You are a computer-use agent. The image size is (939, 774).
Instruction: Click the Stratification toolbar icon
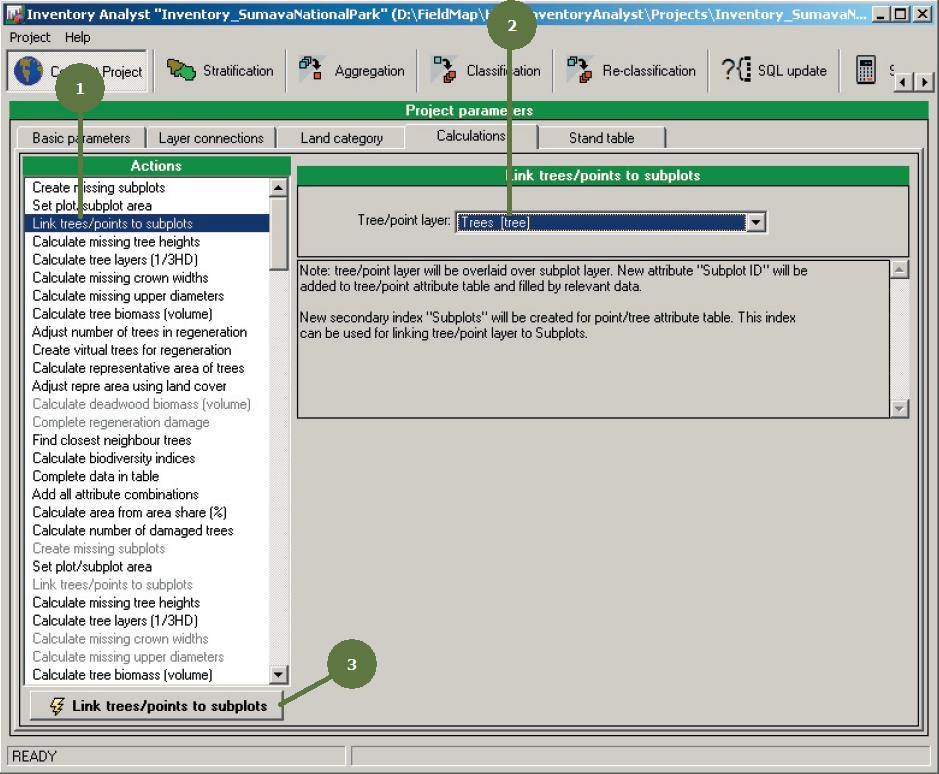pyautogui.click(x=182, y=71)
